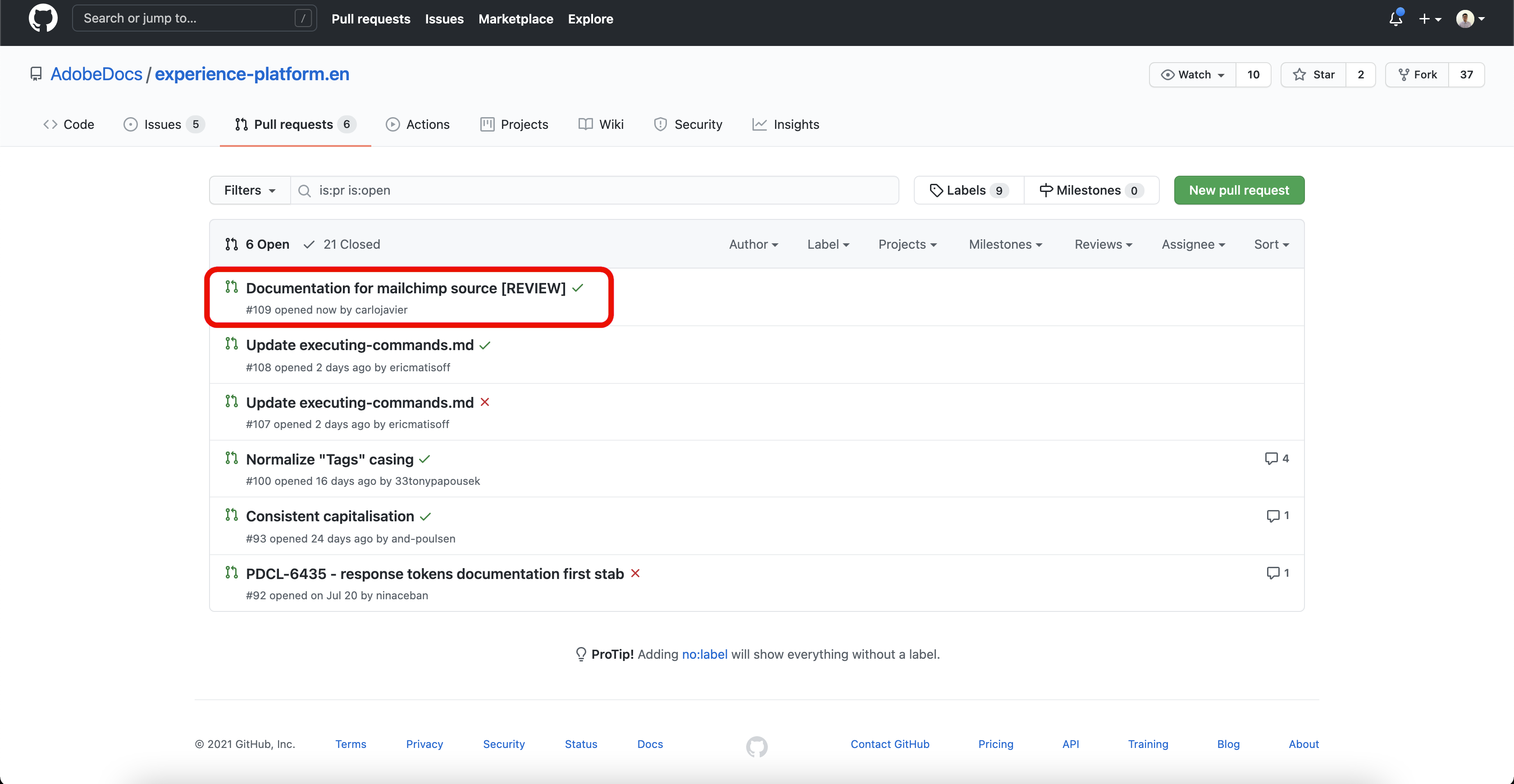This screenshot has width=1514, height=784.
Task: Expand the Watch dropdown menu
Action: click(x=1193, y=75)
